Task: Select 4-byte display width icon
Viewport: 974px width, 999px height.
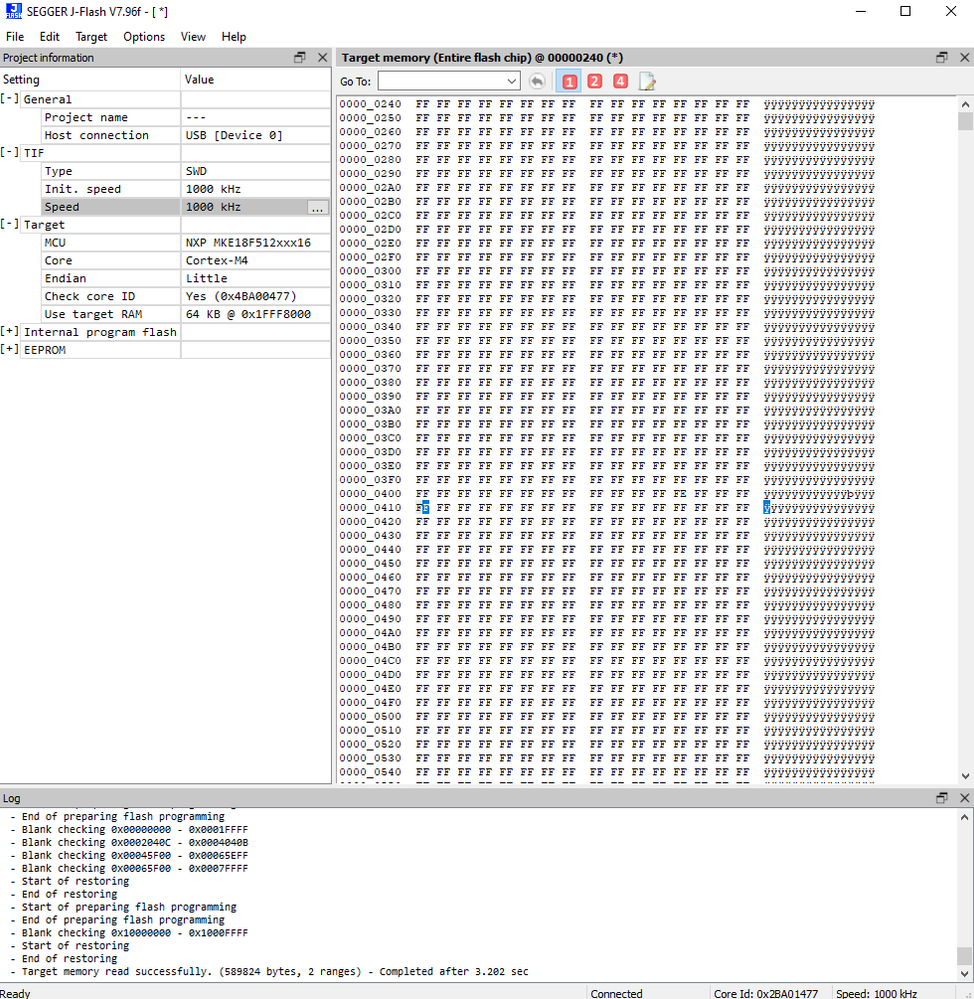Action: tap(620, 82)
